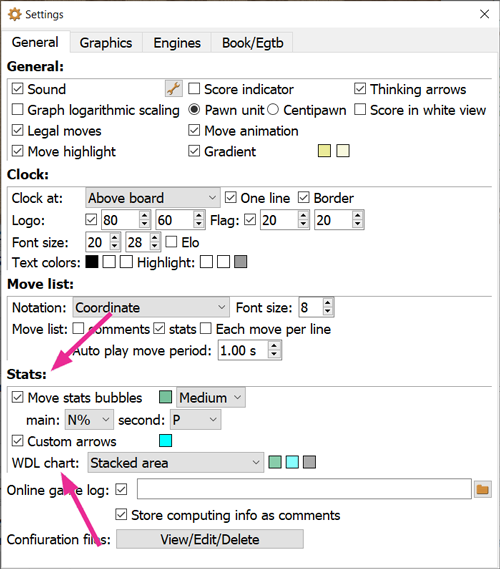The width and height of the screenshot is (500, 569).
Task: Open the Clock at Above board dropdown
Action: [153, 198]
